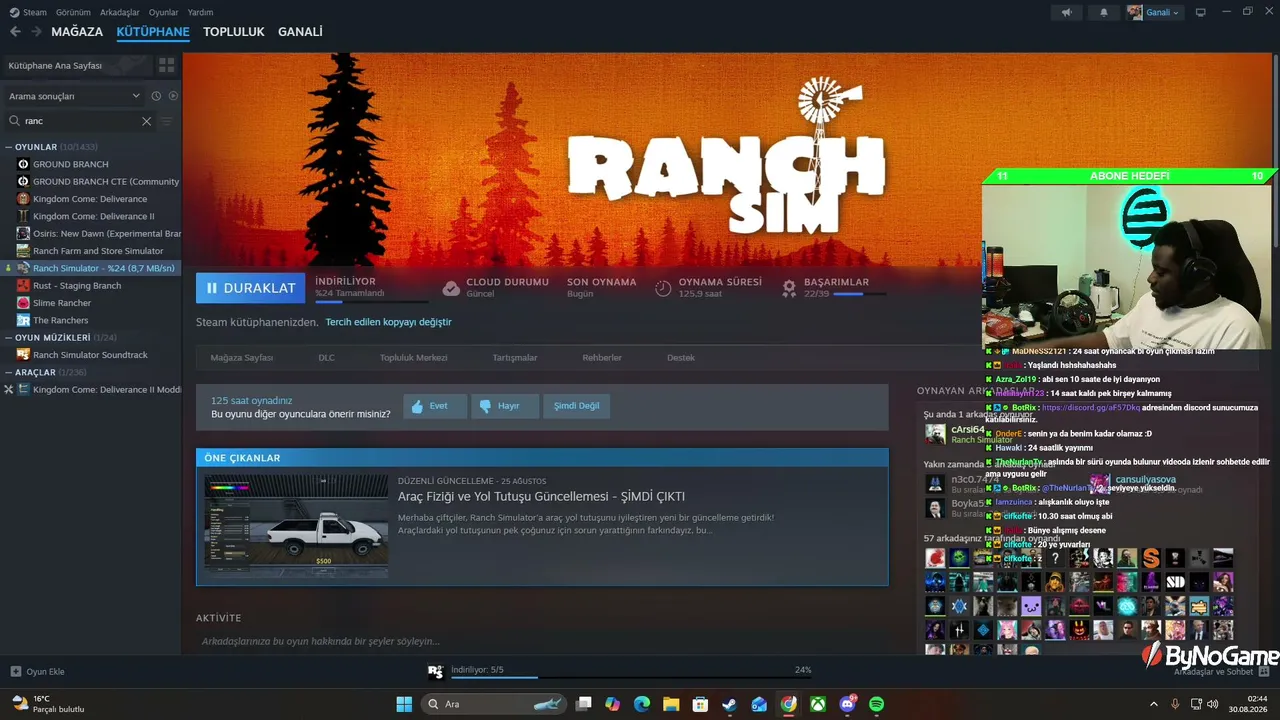Open the Oyunlar menu

click(164, 12)
